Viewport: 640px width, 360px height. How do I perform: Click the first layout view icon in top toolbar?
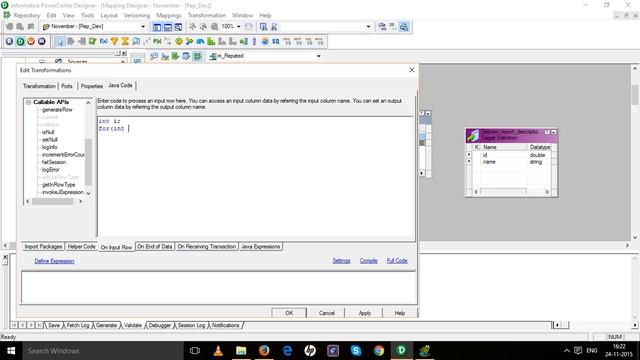[x=157, y=27]
